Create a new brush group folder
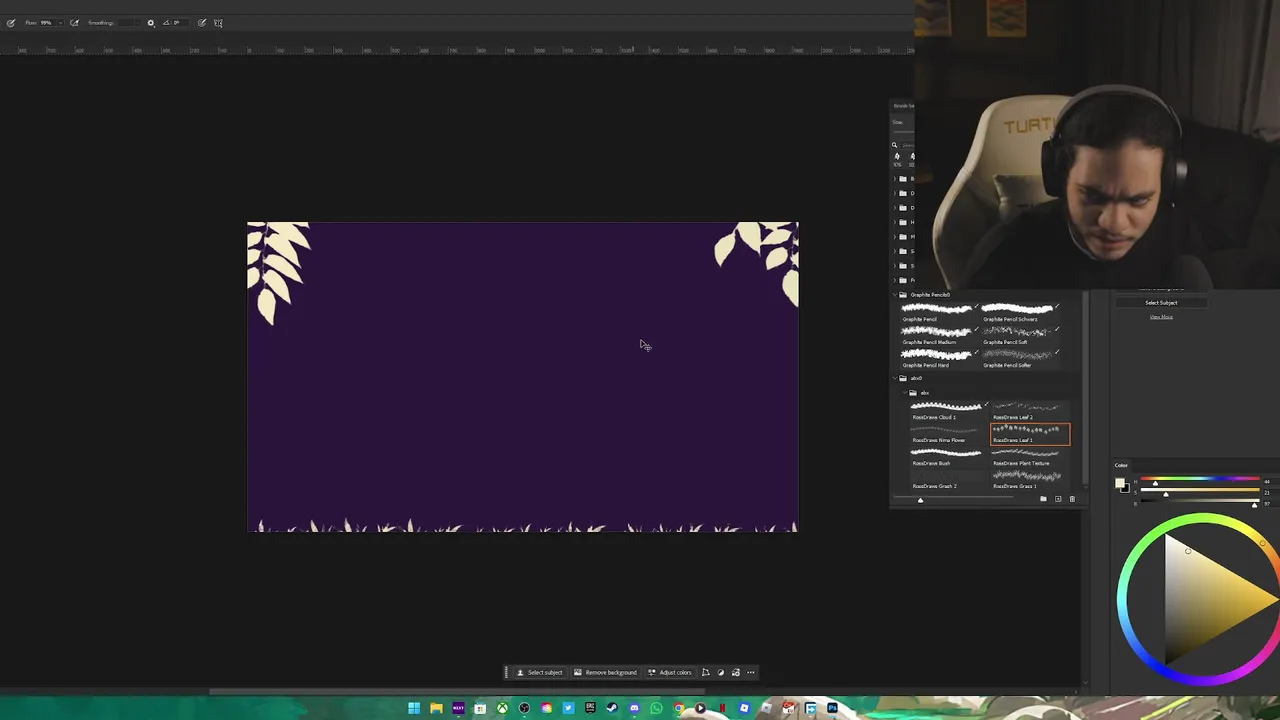This screenshot has width=1280, height=720. [x=1043, y=499]
